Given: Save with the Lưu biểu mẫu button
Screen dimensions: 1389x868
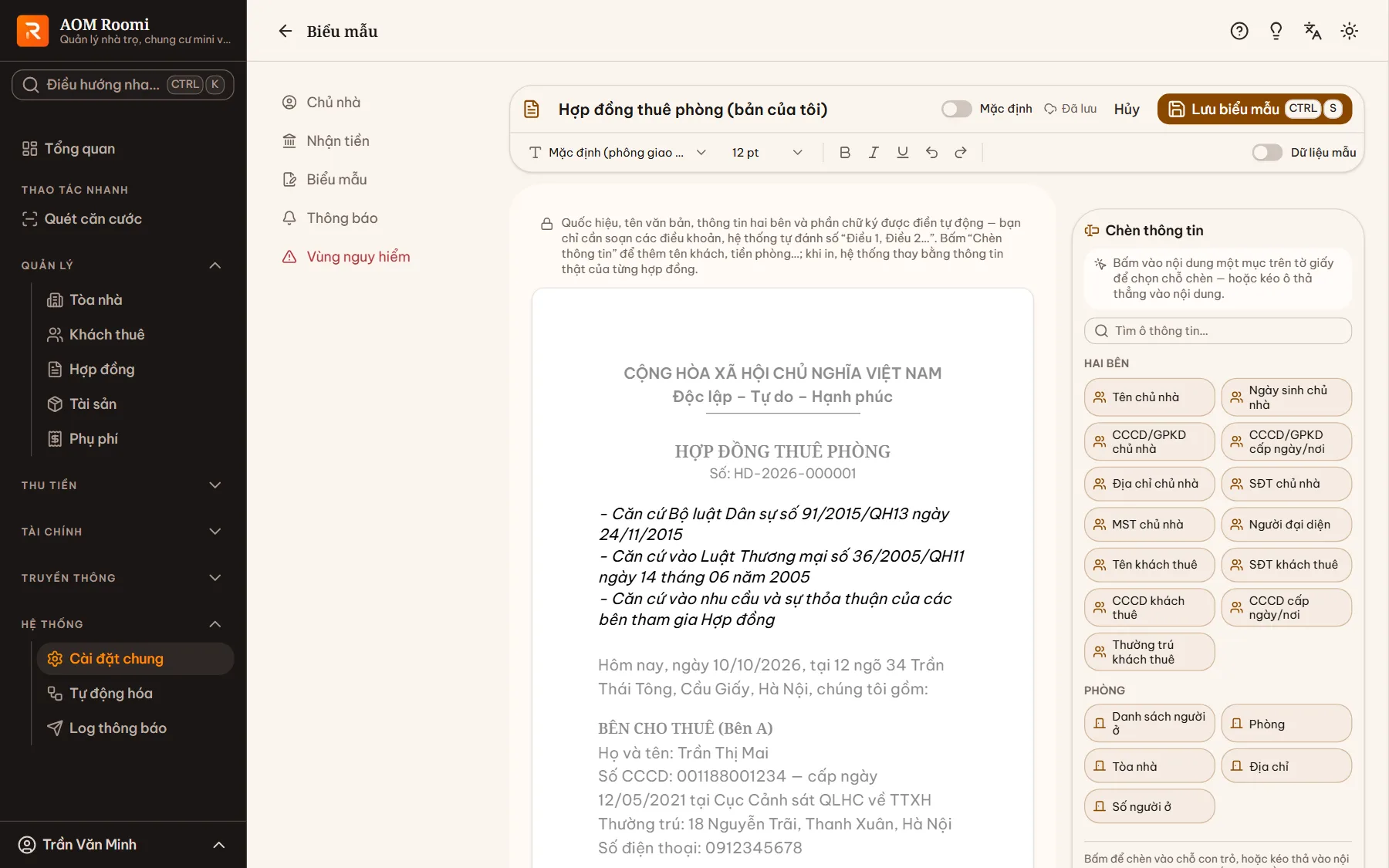Looking at the screenshot, I should click(x=1255, y=109).
